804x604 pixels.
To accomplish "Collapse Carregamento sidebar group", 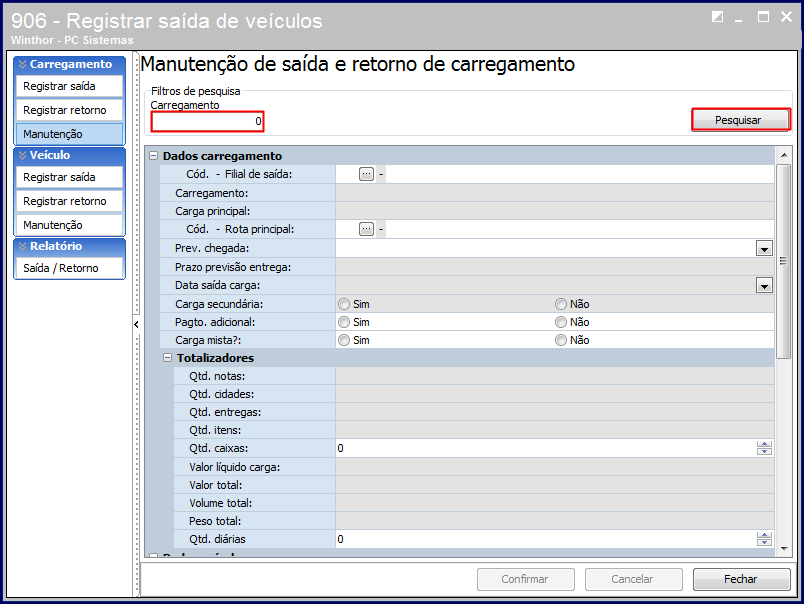I will [23, 64].
